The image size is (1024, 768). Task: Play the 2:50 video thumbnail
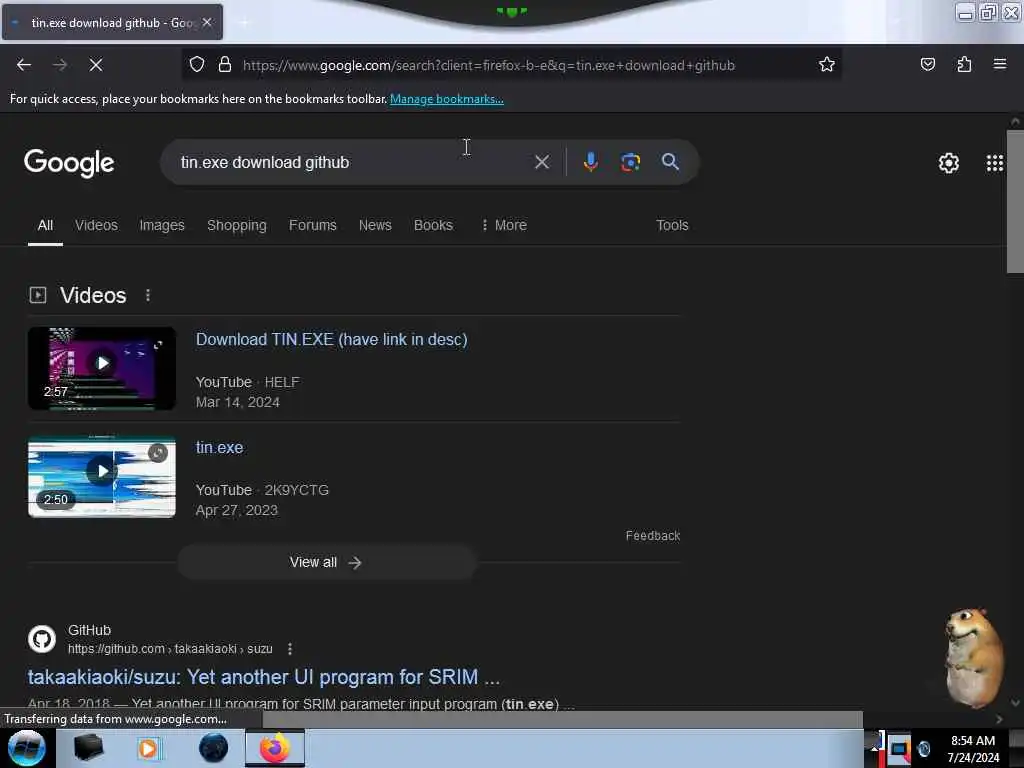click(102, 476)
